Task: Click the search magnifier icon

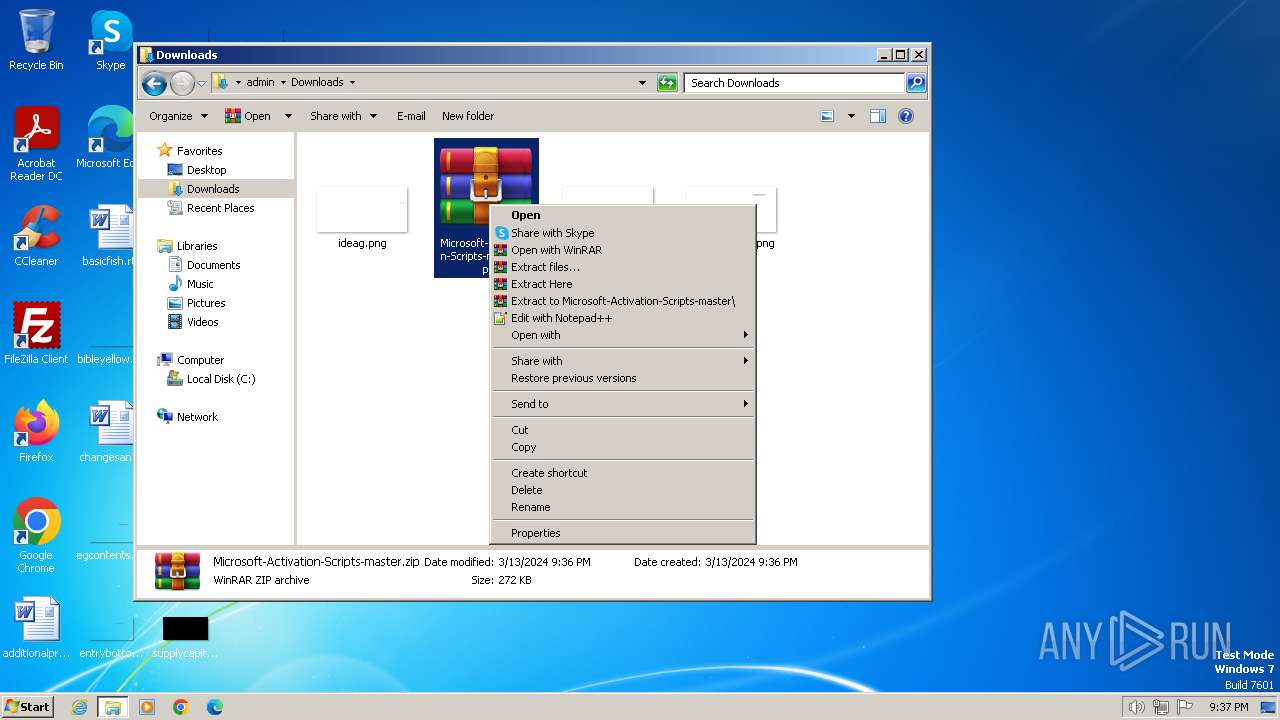Action: [x=915, y=83]
